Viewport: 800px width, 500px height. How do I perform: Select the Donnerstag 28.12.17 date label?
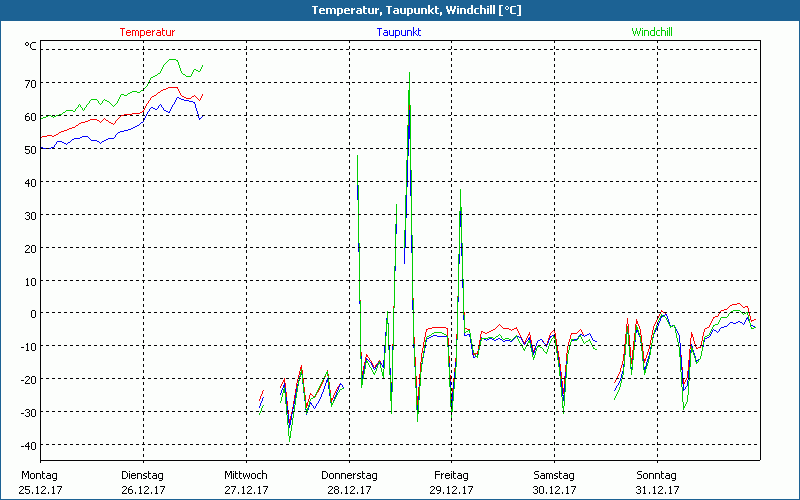pos(349,482)
